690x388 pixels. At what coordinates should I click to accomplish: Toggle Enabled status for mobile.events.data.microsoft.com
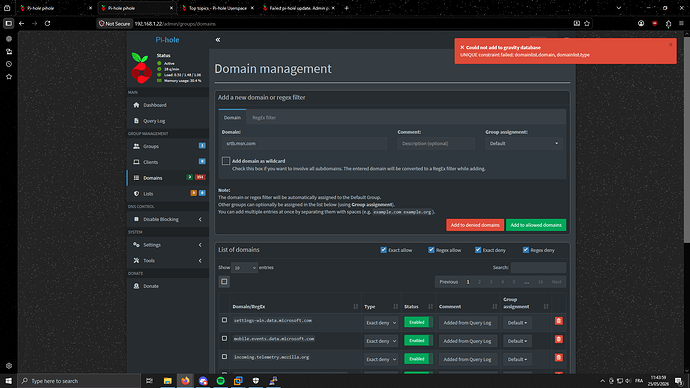point(418,340)
